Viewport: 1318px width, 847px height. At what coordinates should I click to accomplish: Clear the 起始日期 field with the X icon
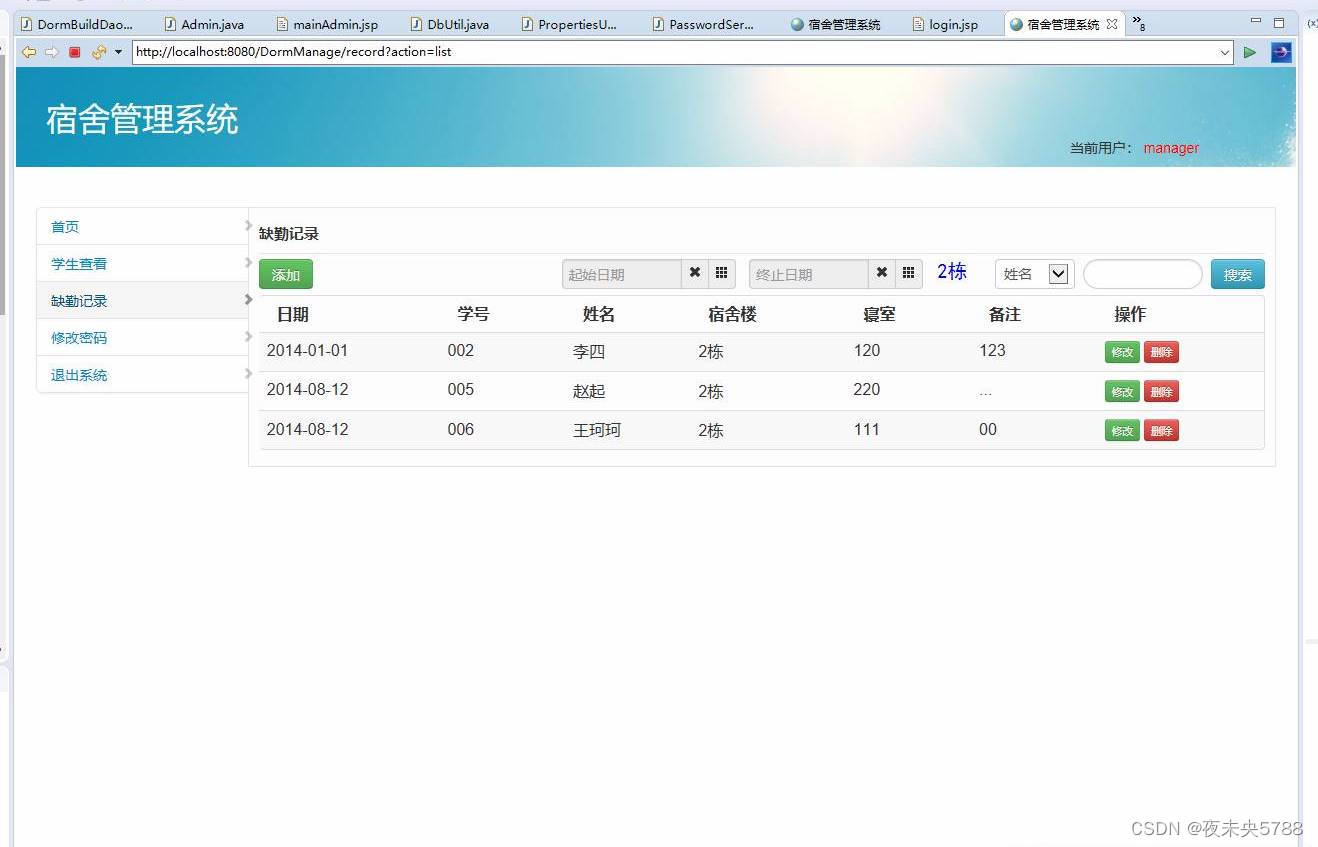click(695, 273)
